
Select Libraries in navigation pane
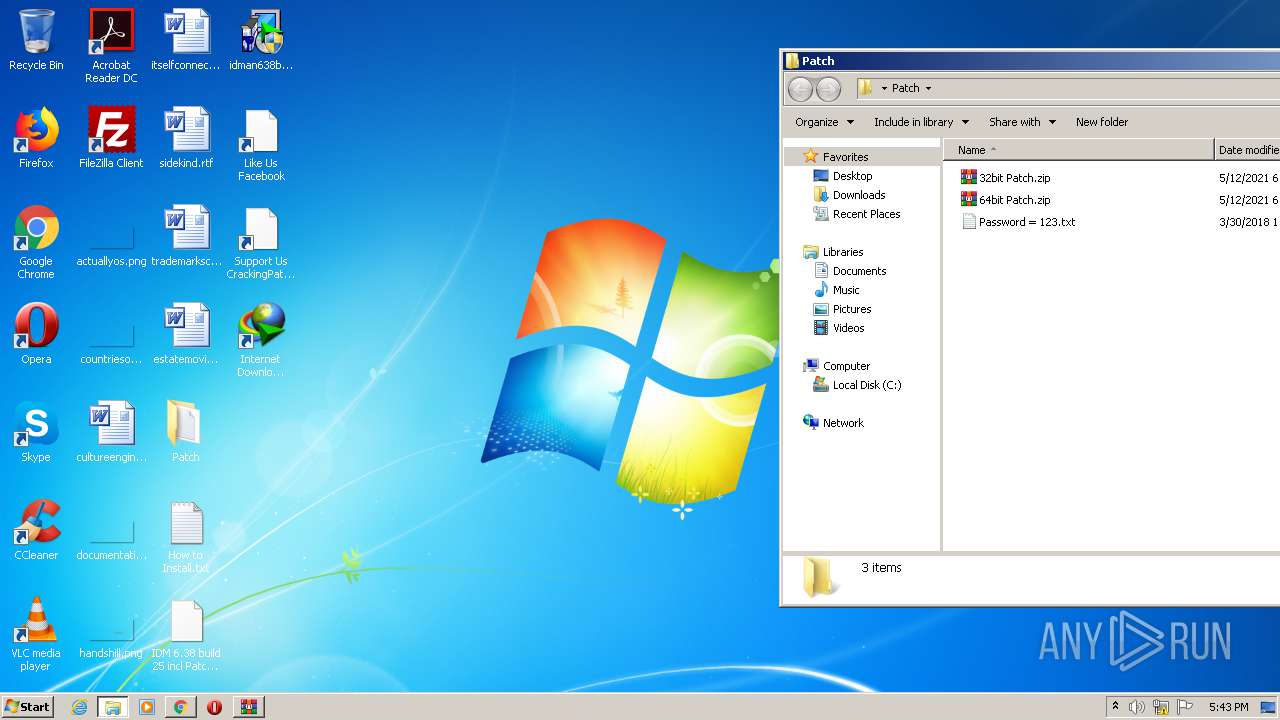833,252
